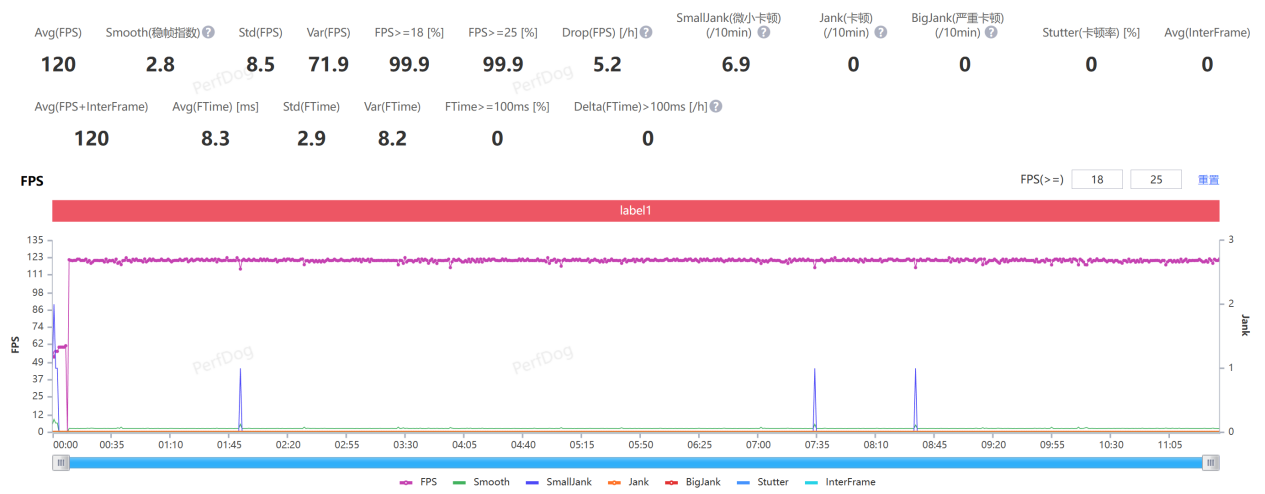Click the FPS threshold field showing 25

tap(1156, 180)
